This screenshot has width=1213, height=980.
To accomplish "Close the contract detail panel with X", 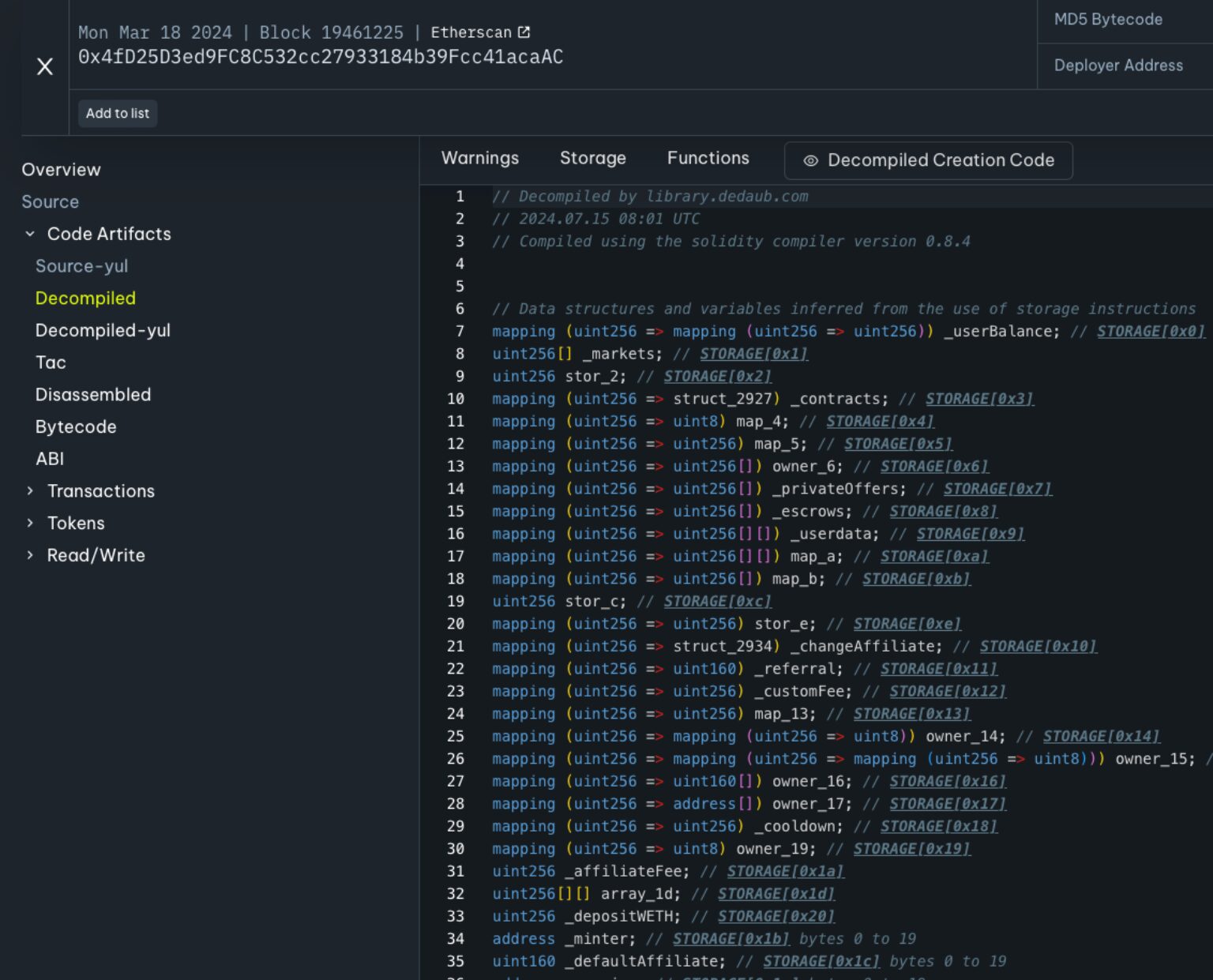I will 45,66.
